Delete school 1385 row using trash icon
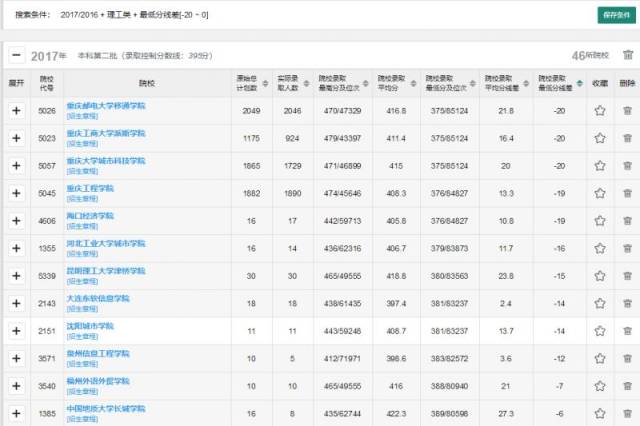Viewport: 640px width, 426px height. coord(627,413)
